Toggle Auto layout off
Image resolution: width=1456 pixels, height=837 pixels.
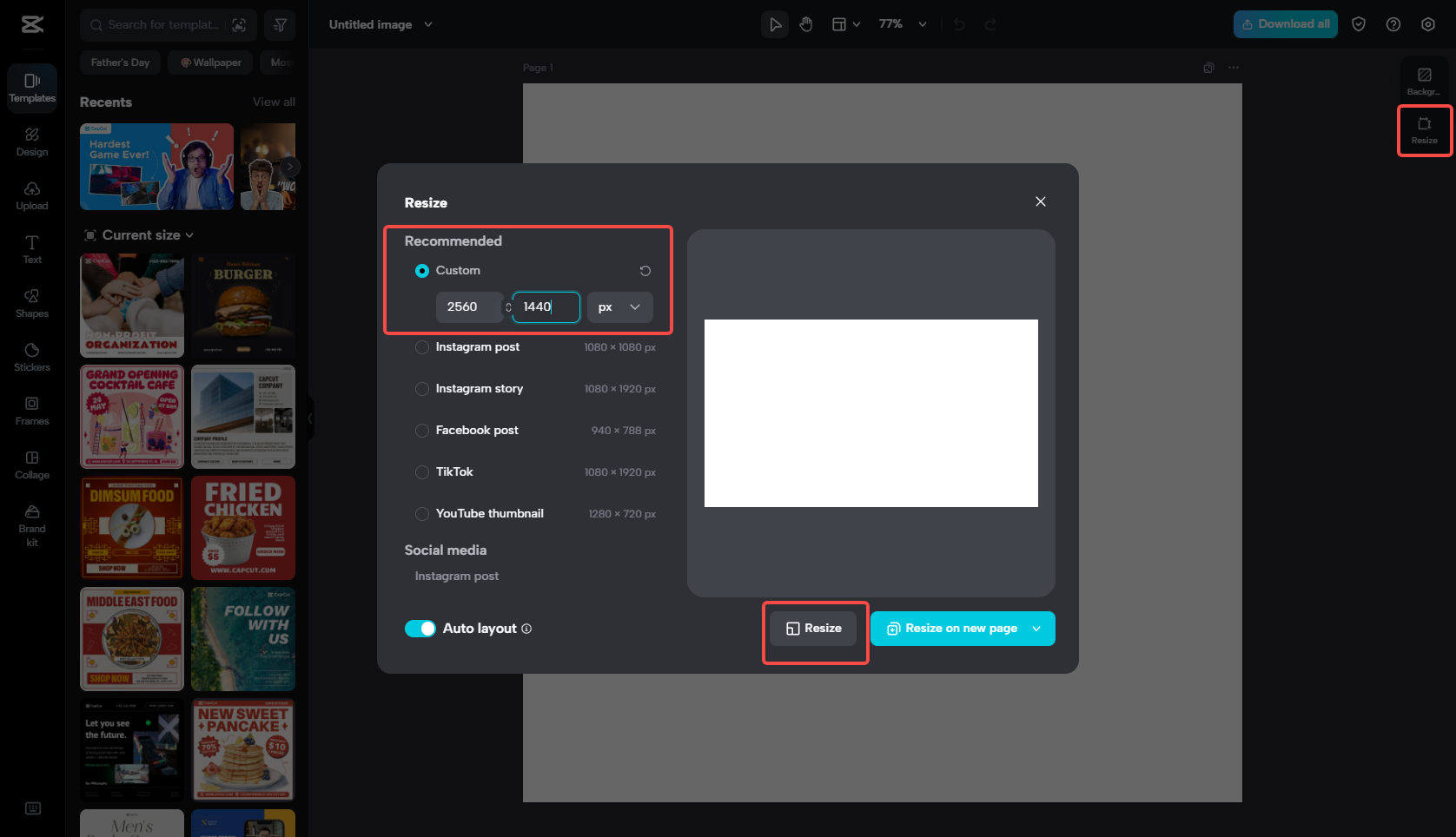click(x=420, y=628)
